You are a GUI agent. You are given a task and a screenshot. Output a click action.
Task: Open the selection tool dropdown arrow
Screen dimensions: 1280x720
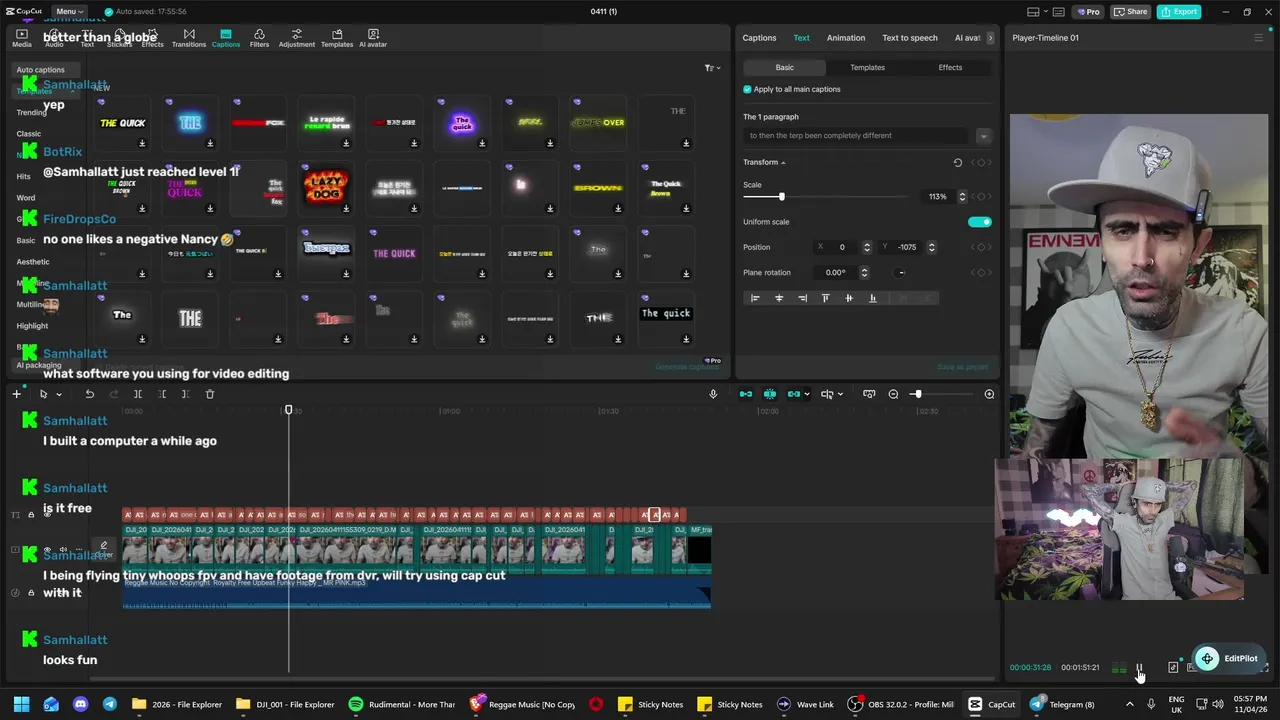59,394
